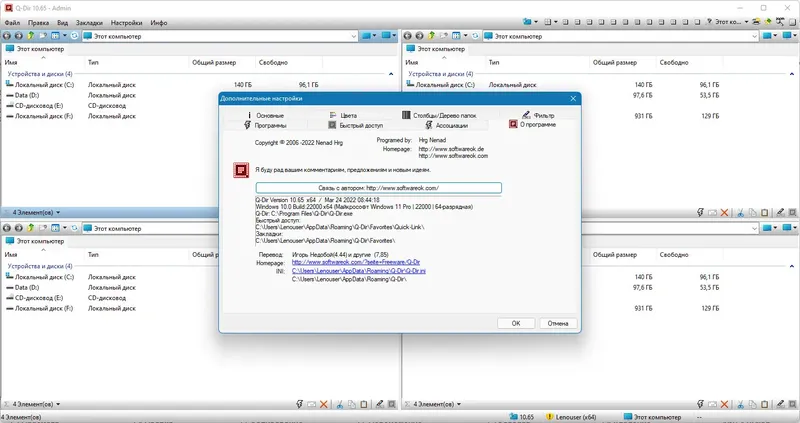Select 'Data (D:)' in the top-left pane
Viewport: 800px width, 423px height.
pyautogui.click(x=22, y=95)
